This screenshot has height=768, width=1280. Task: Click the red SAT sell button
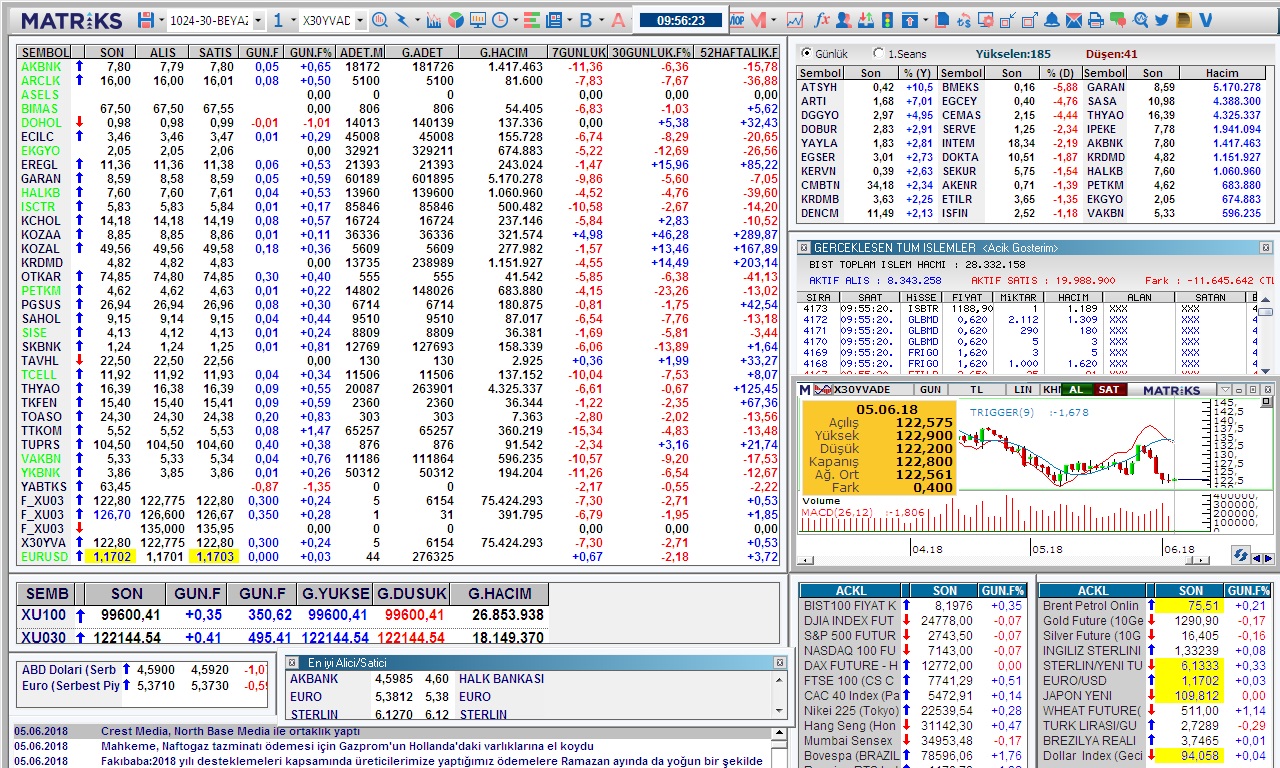tap(1108, 389)
